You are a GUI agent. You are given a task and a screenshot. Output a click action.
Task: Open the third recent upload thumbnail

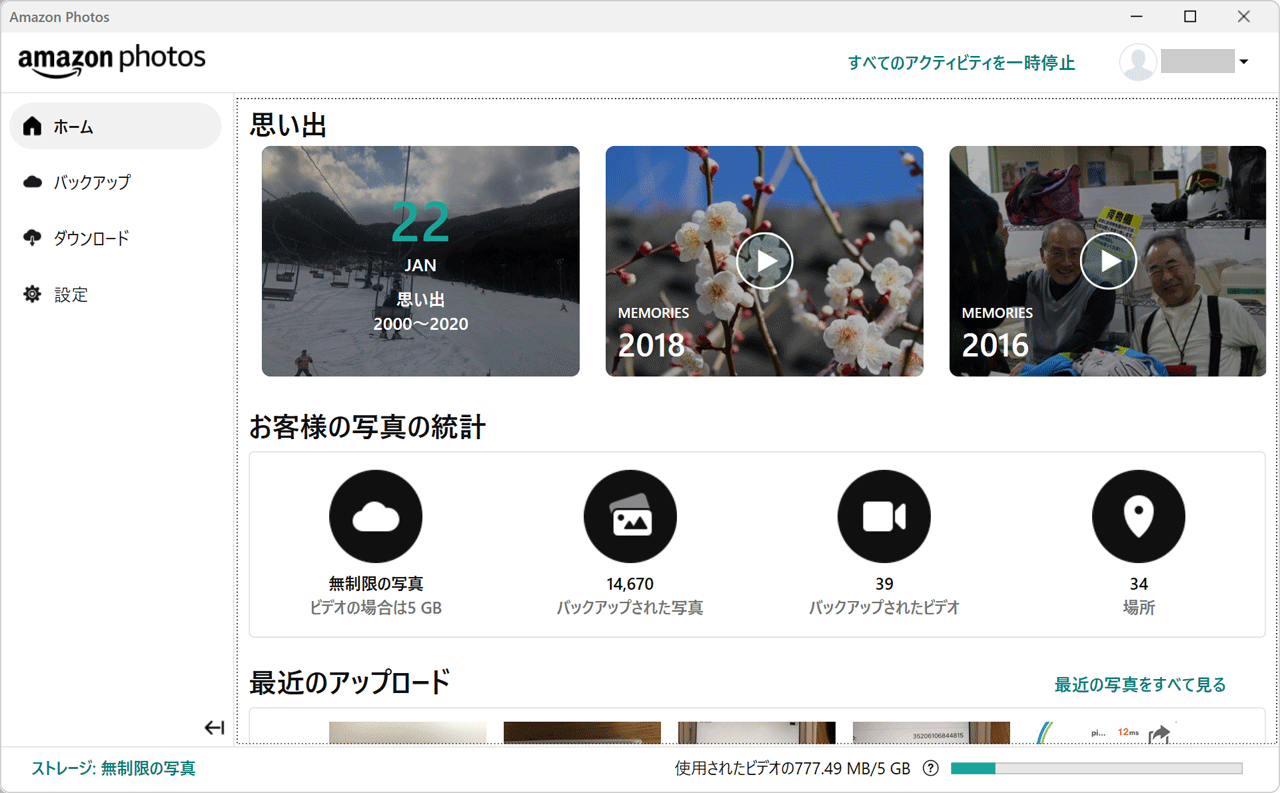click(756, 733)
